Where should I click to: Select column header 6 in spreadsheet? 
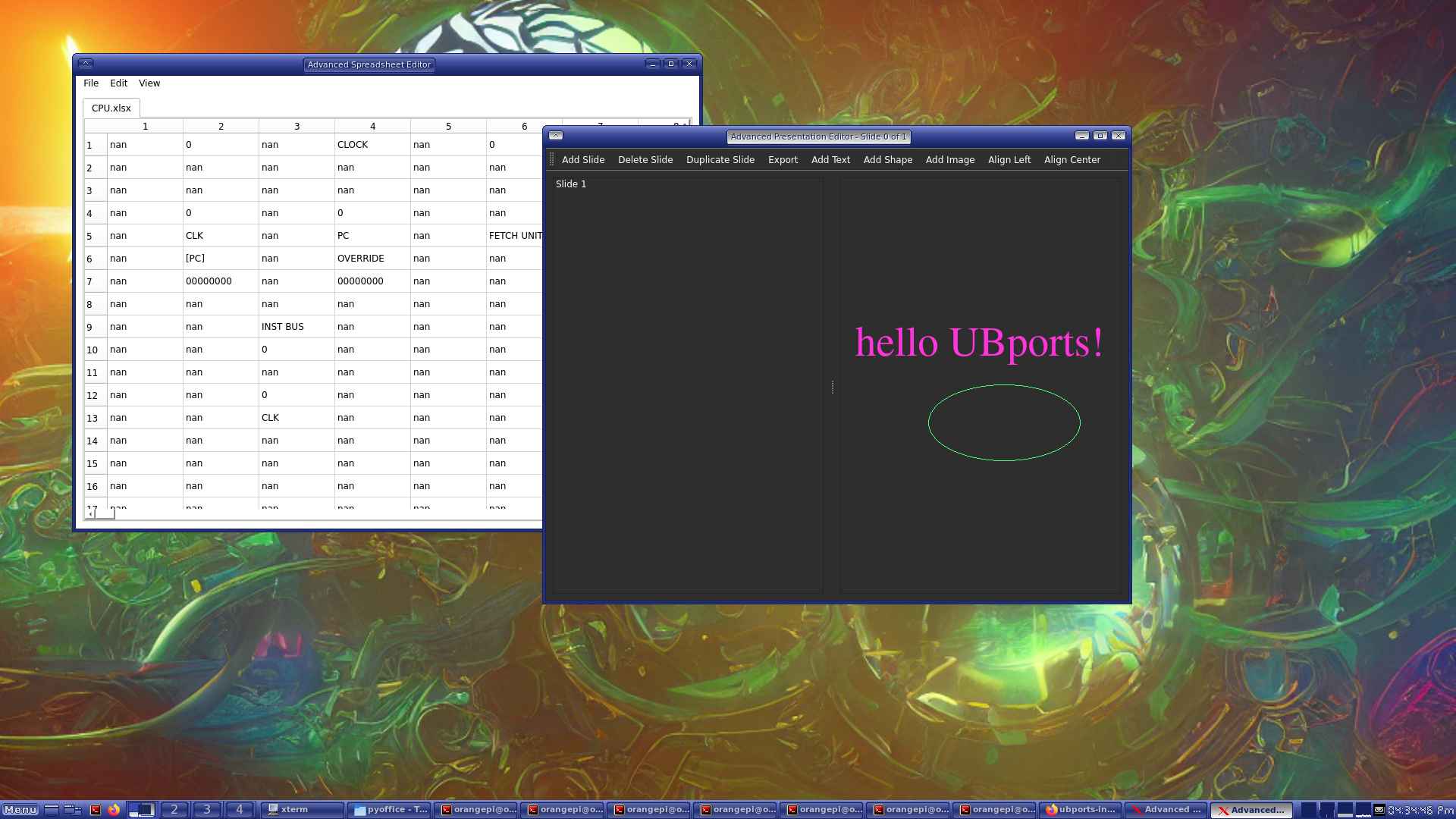(x=524, y=126)
